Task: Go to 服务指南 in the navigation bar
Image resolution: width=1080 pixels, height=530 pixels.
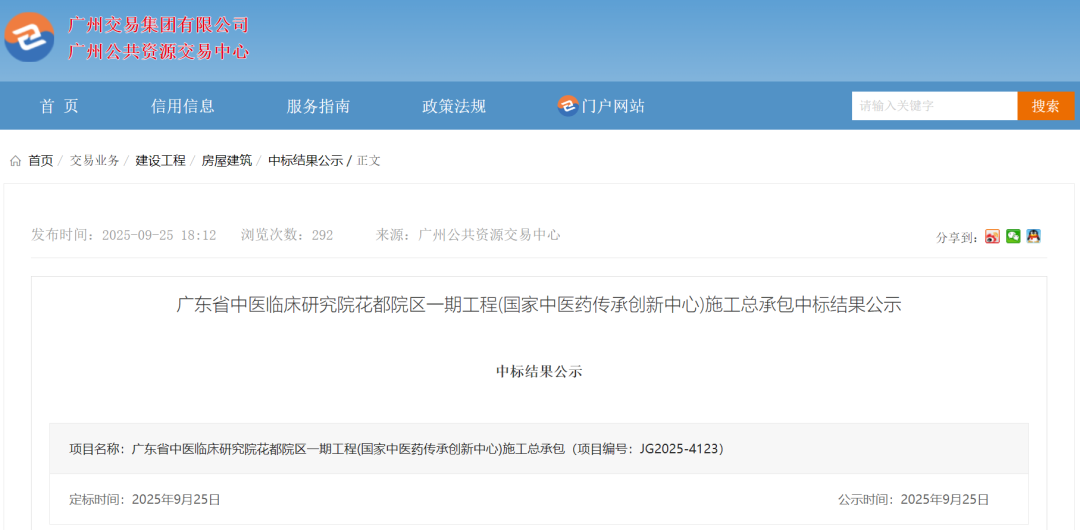Action: click(x=318, y=106)
